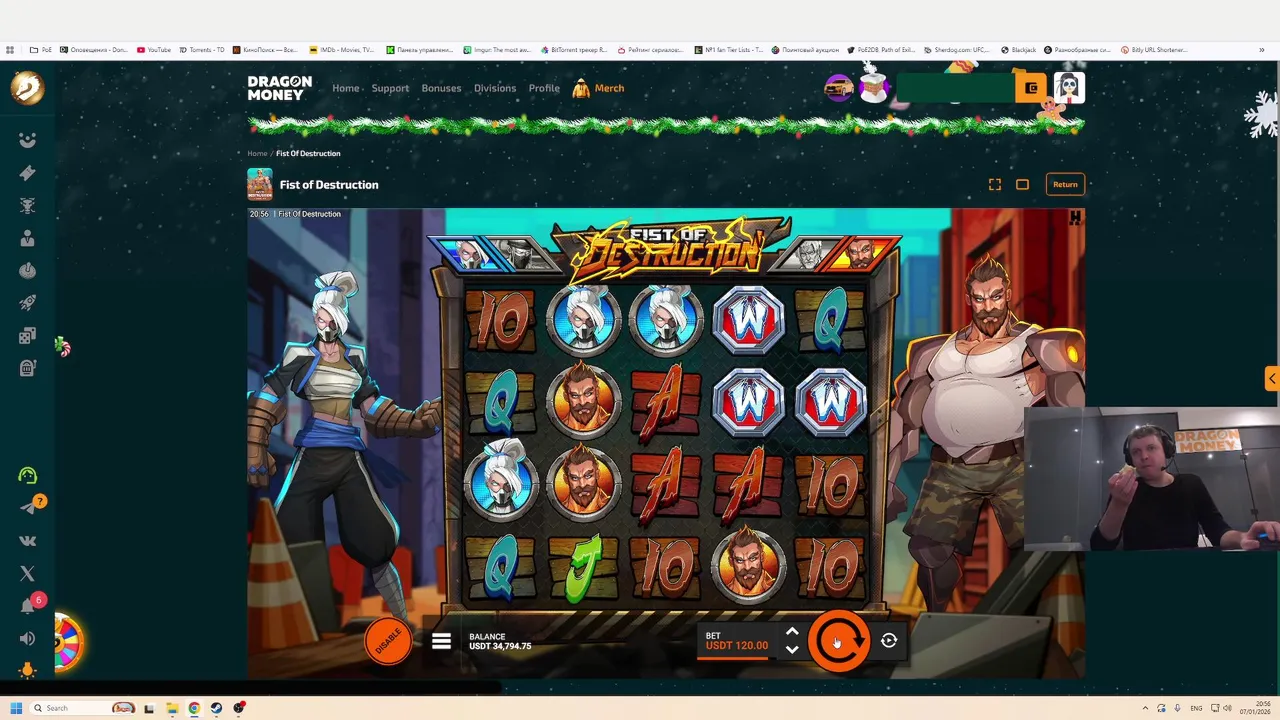
Task: Open the autoplay settings icon
Action: coord(889,641)
